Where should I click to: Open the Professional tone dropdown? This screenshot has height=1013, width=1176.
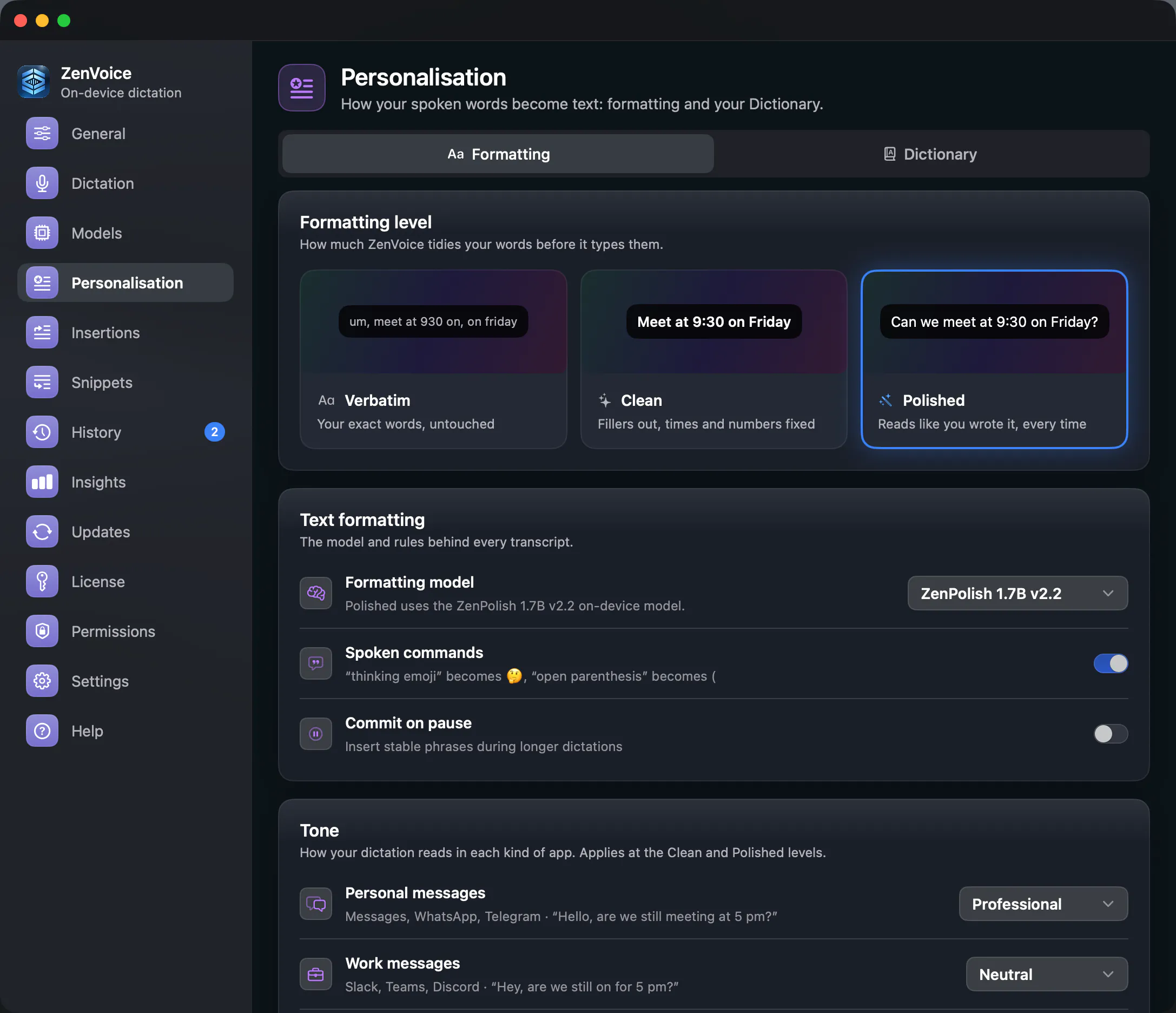point(1043,904)
